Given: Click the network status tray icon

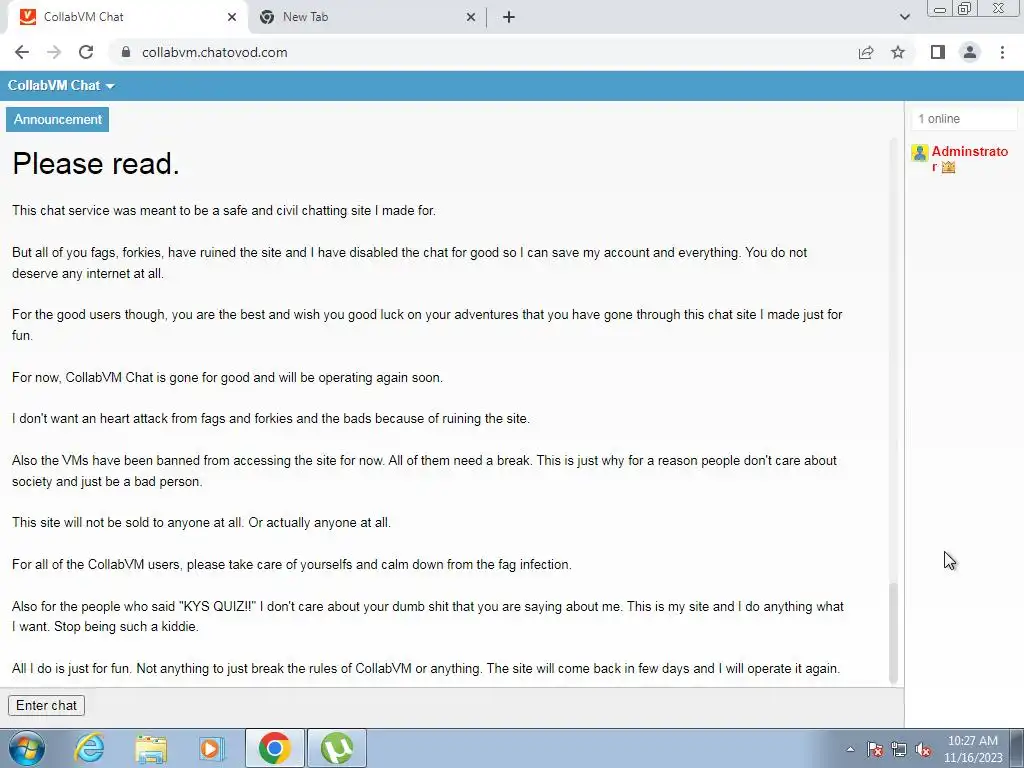Looking at the screenshot, I should 899,749.
